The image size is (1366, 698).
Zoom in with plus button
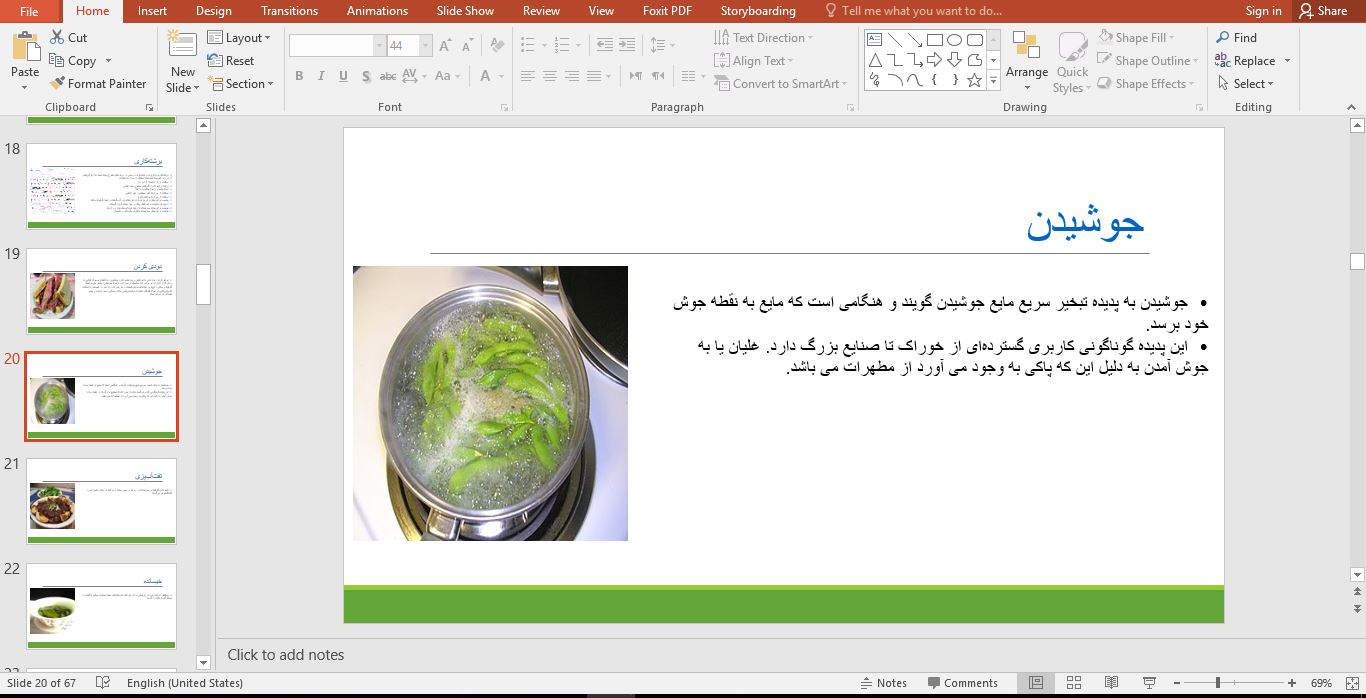pyautogui.click(x=1292, y=683)
